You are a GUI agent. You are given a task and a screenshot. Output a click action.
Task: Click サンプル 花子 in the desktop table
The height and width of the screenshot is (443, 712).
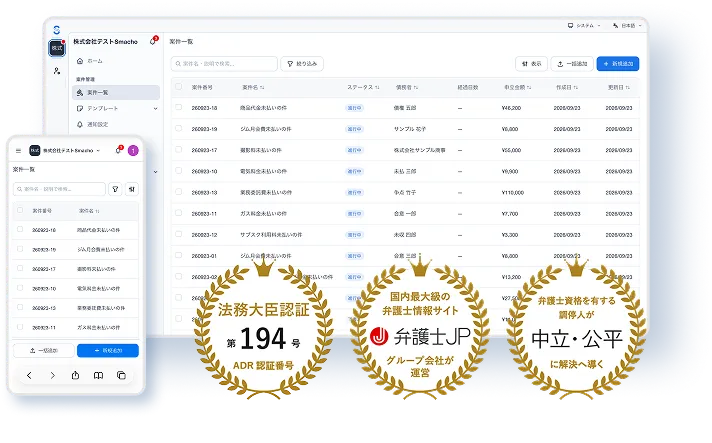410,129
